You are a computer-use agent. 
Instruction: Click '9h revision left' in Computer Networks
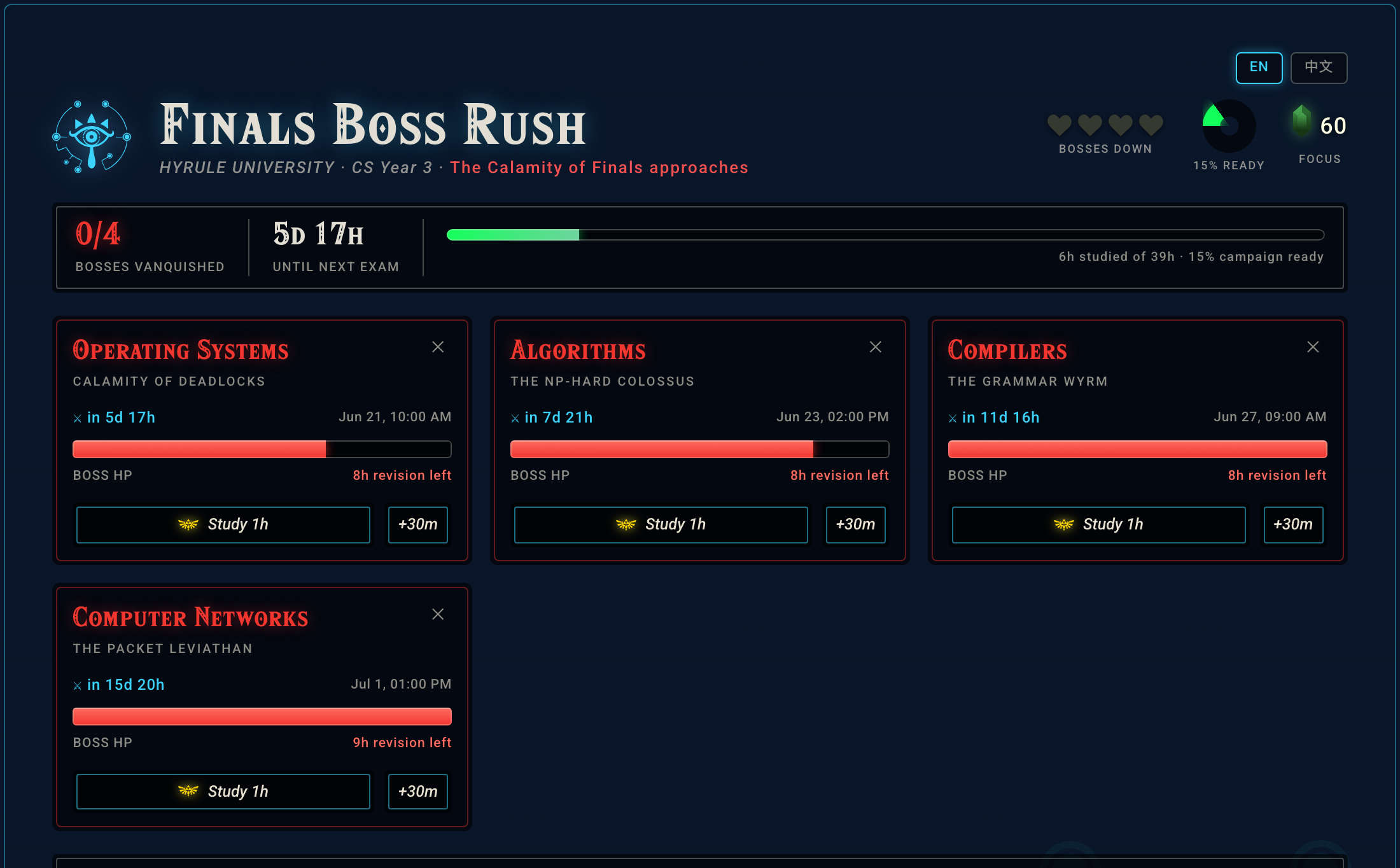[x=402, y=743]
